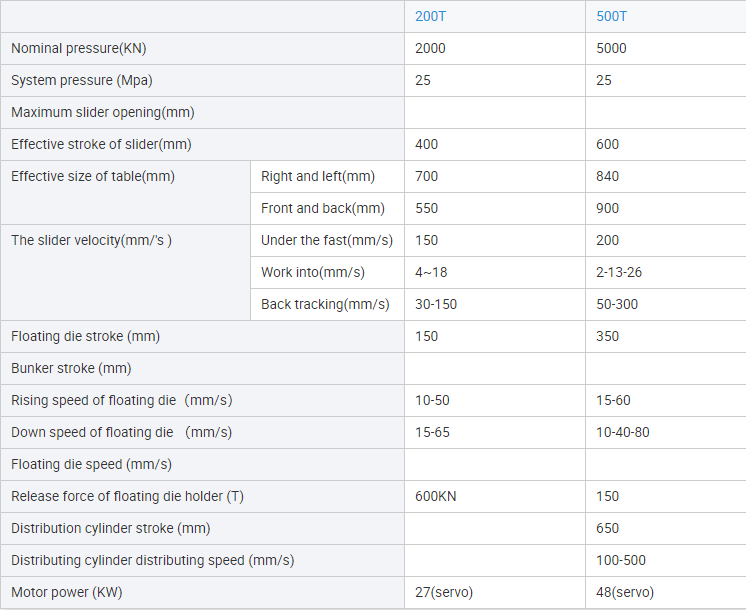Click the 48(servo) motor power value
Image resolution: width=746 pixels, height=610 pixels.
click(x=626, y=593)
